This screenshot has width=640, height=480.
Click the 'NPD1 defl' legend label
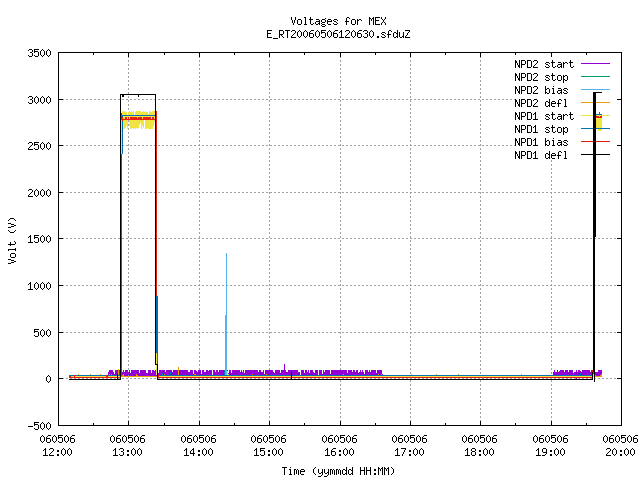click(x=541, y=155)
